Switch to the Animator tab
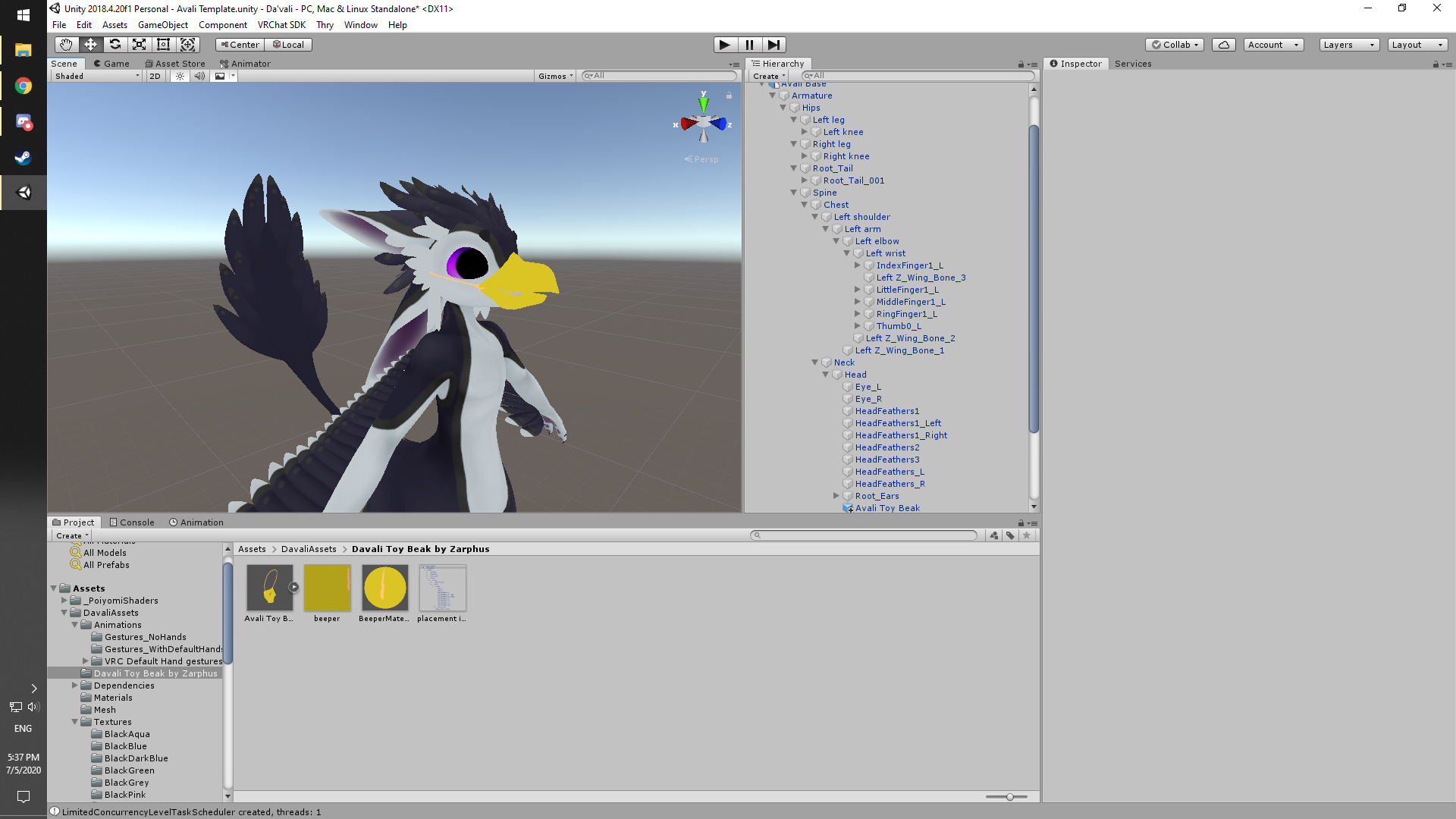1456x819 pixels. click(245, 64)
